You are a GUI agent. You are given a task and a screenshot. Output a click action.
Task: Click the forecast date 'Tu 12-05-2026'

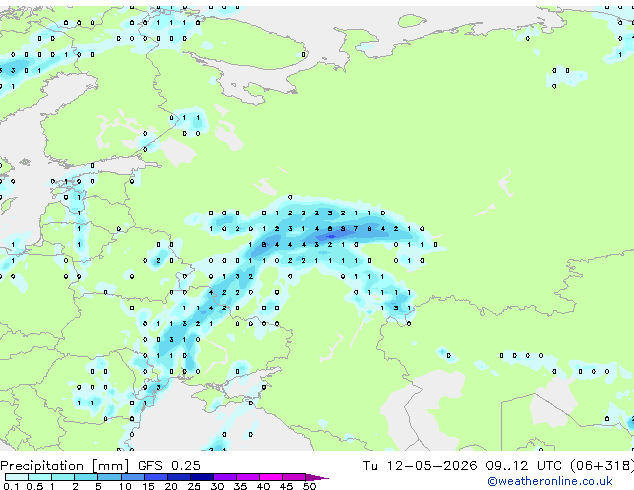click(420, 466)
